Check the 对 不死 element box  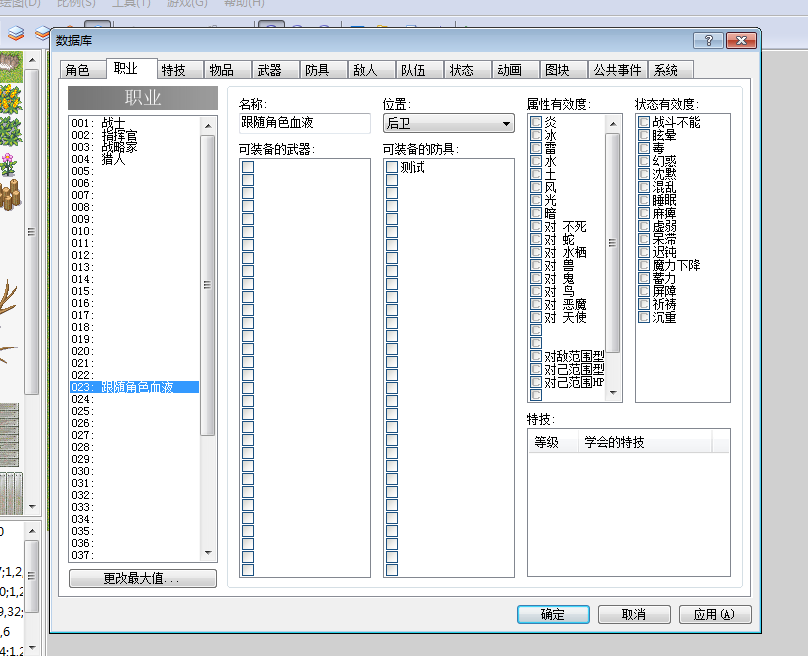(536, 226)
